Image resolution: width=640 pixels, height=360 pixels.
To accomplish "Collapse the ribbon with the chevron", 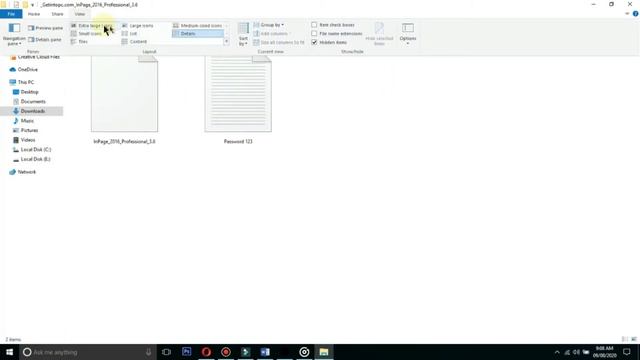I will click(627, 14).
